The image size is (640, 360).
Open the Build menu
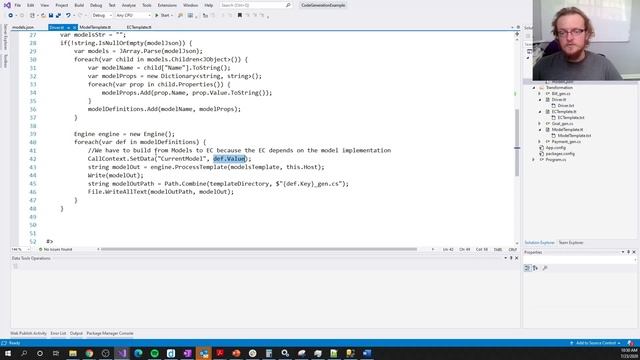point(79,5)
